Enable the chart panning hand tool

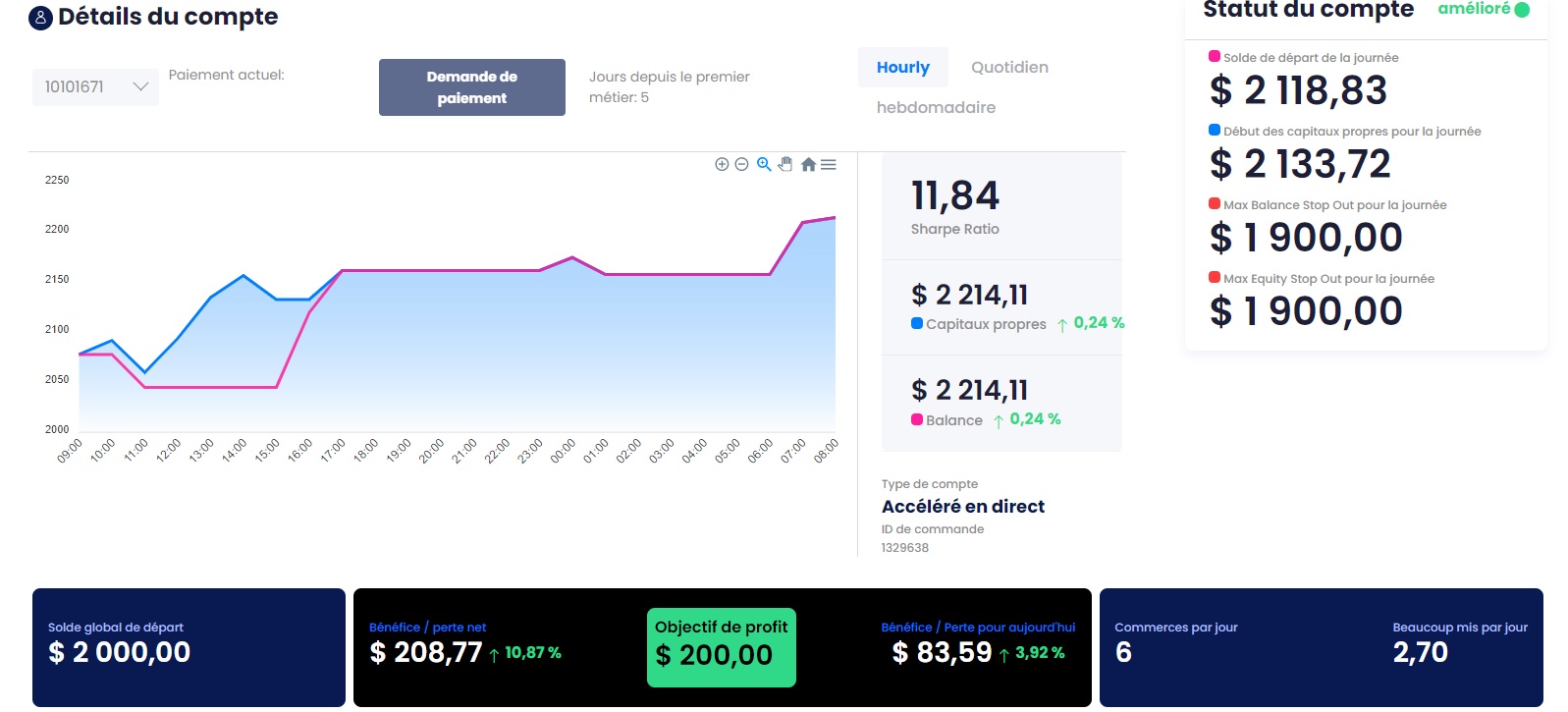[x=785, y=165]
